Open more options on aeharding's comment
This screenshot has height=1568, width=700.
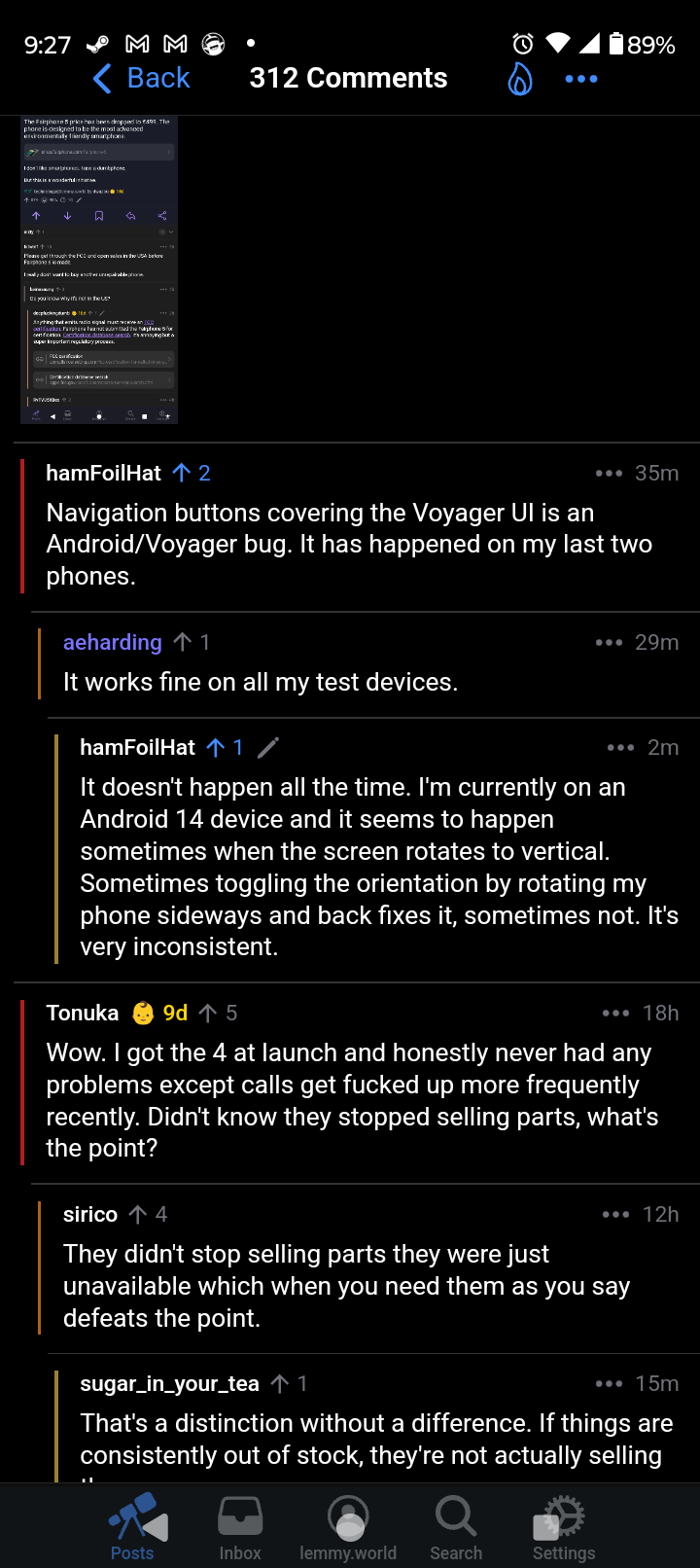point(609,642)
